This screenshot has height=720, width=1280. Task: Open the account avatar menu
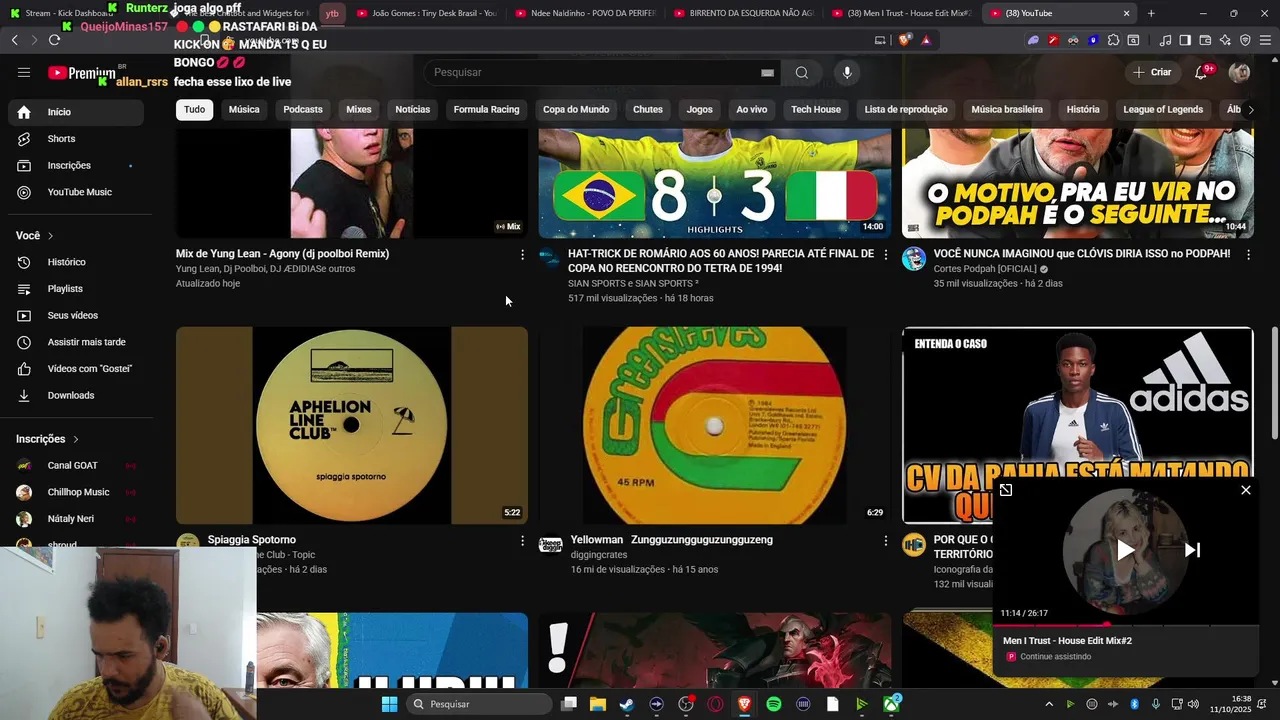1239,72
